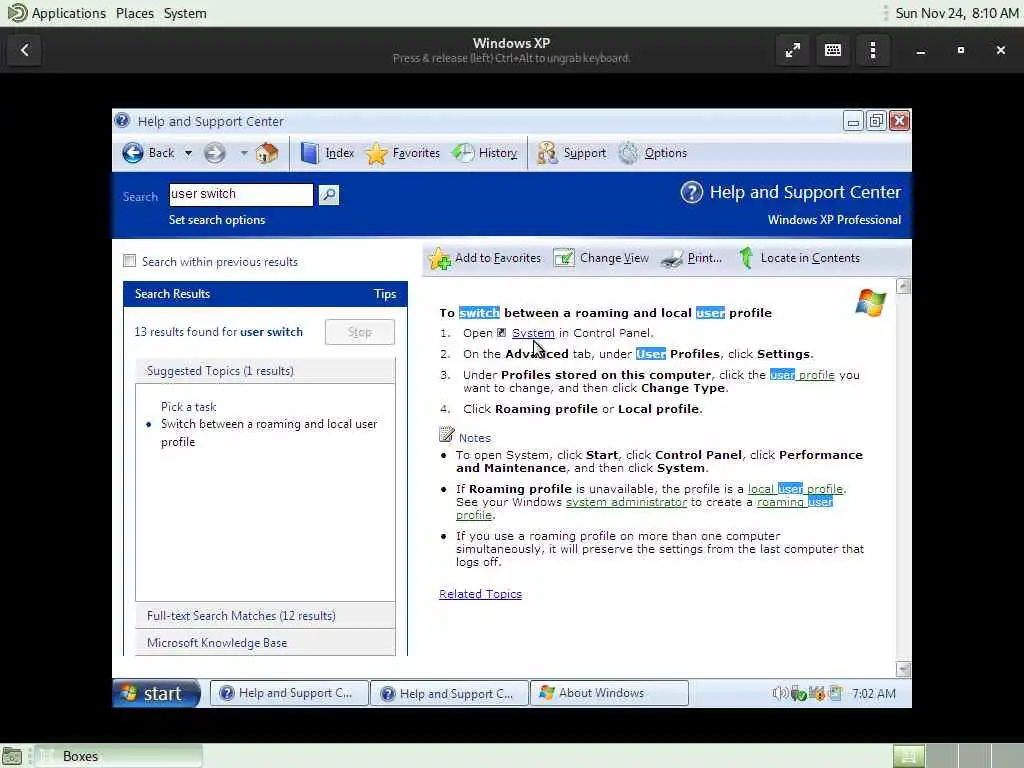Click the security shield tray icon
The image size is (1024, 768).
pyautogui.click(x=816, y=693)
